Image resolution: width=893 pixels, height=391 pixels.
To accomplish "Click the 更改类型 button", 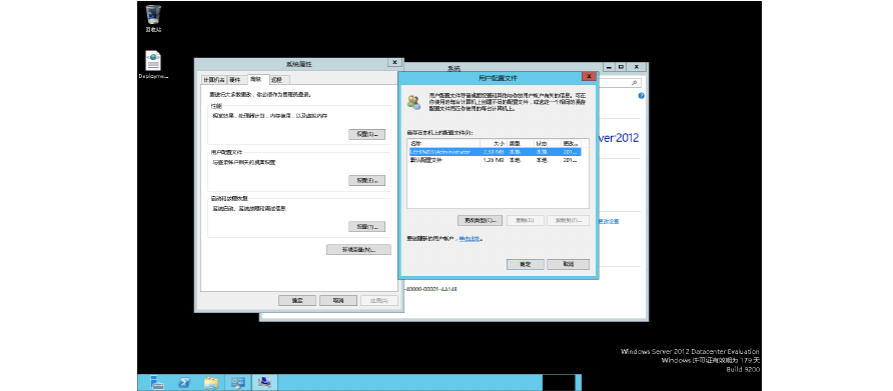I will [x=480, y=220].
